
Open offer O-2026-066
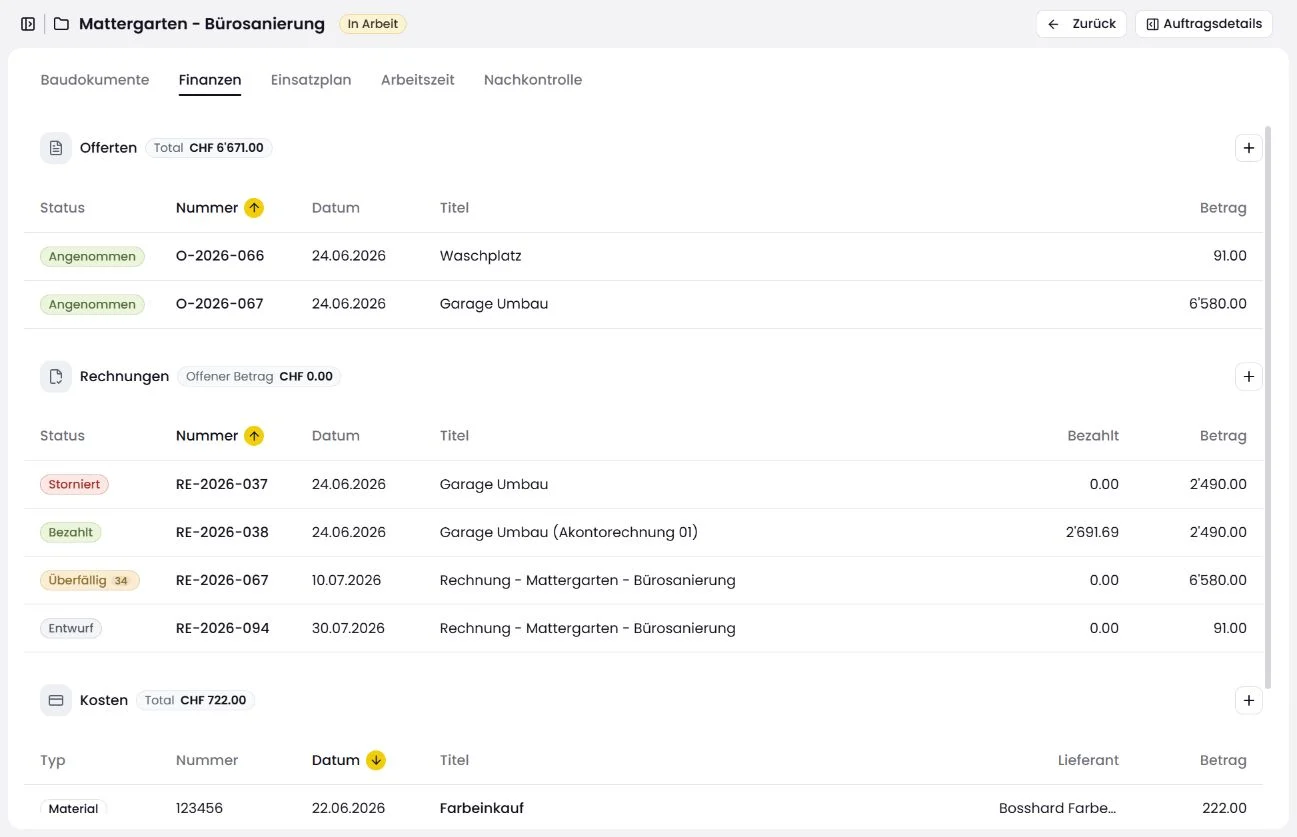220,256
